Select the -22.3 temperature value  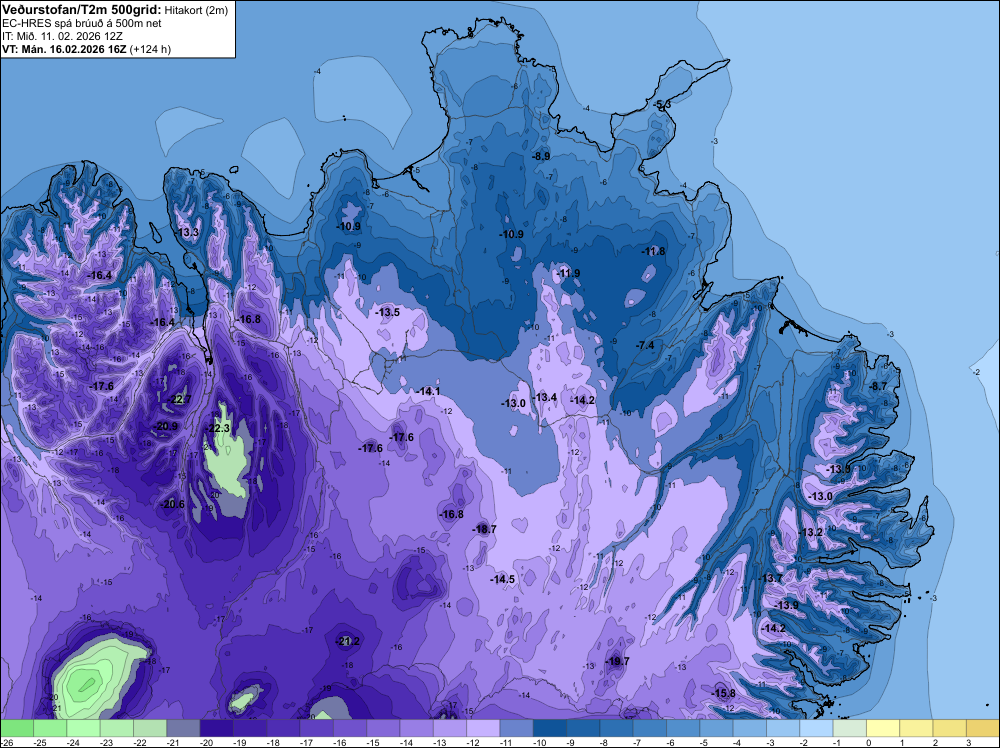click(217, 428)
